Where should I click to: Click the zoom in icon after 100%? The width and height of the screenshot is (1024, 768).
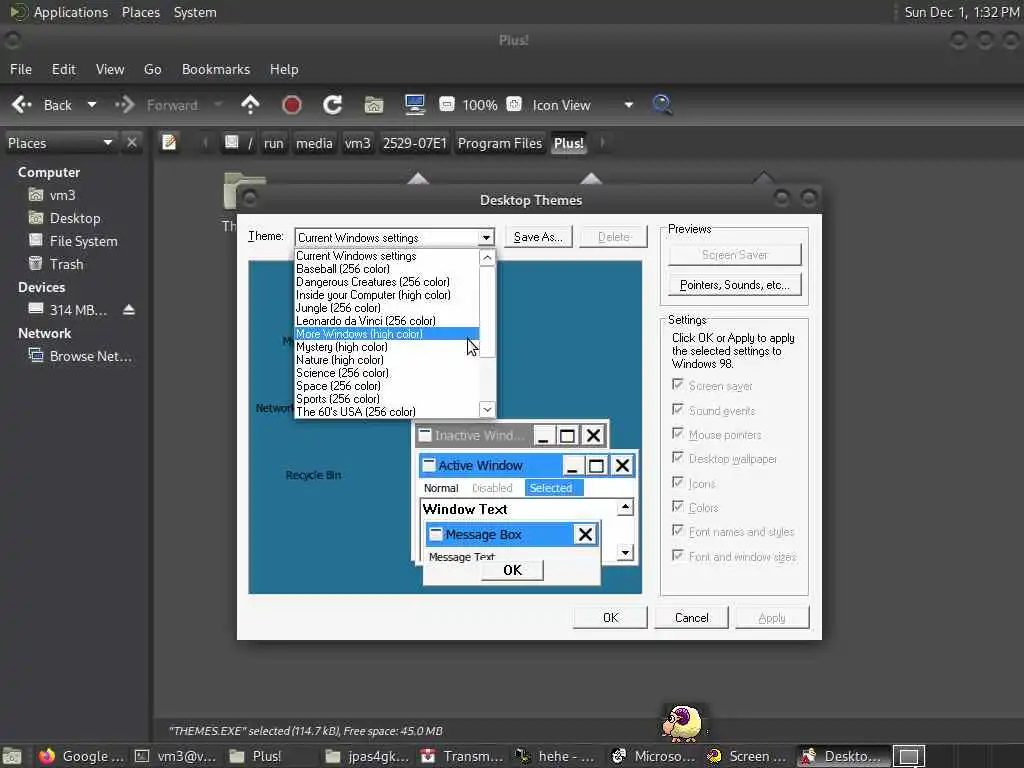[514, 104]
